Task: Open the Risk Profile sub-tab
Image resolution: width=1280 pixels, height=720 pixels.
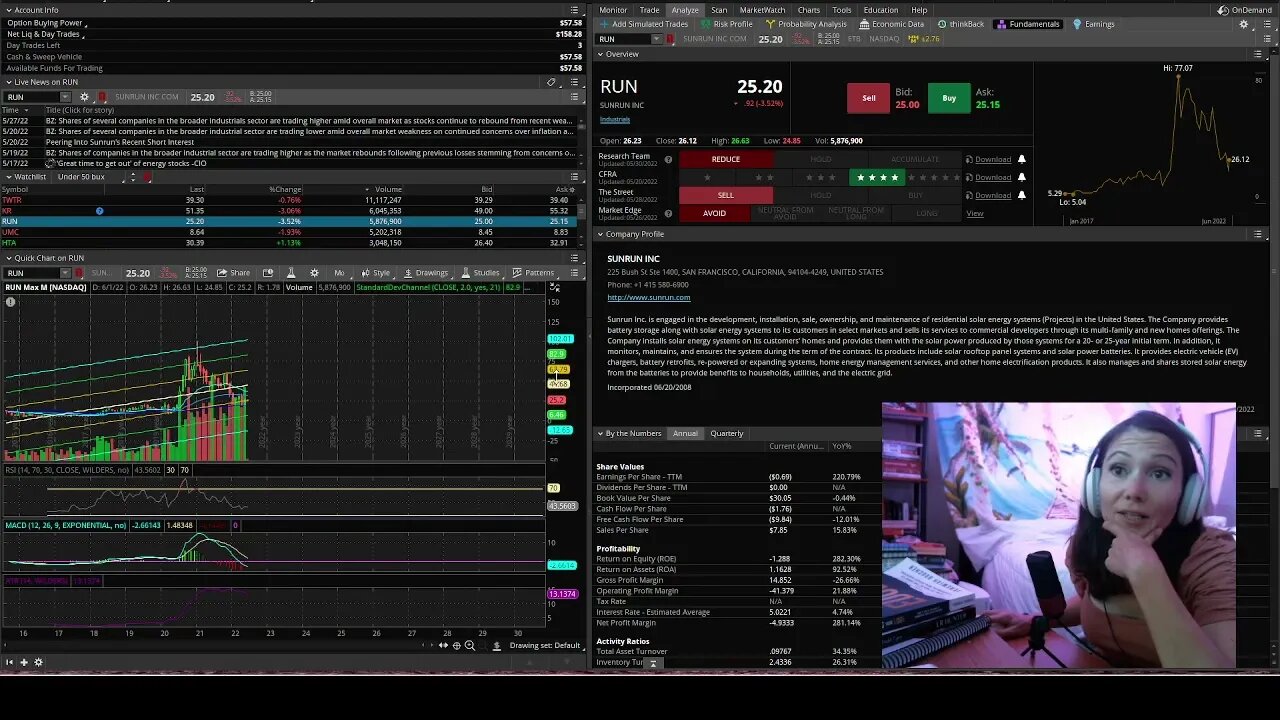Action: click(726, 24)
